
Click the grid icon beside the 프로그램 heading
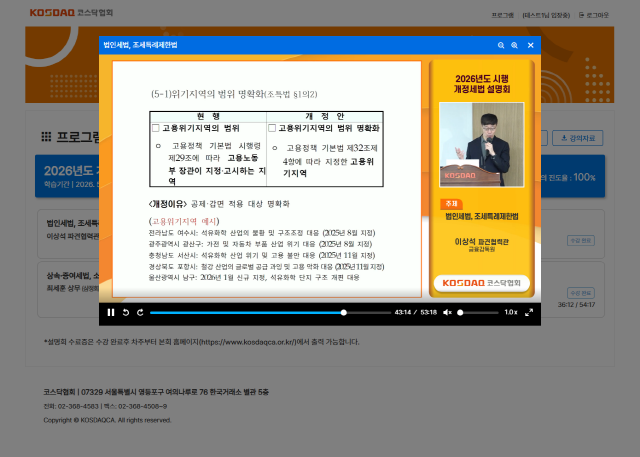46,137
